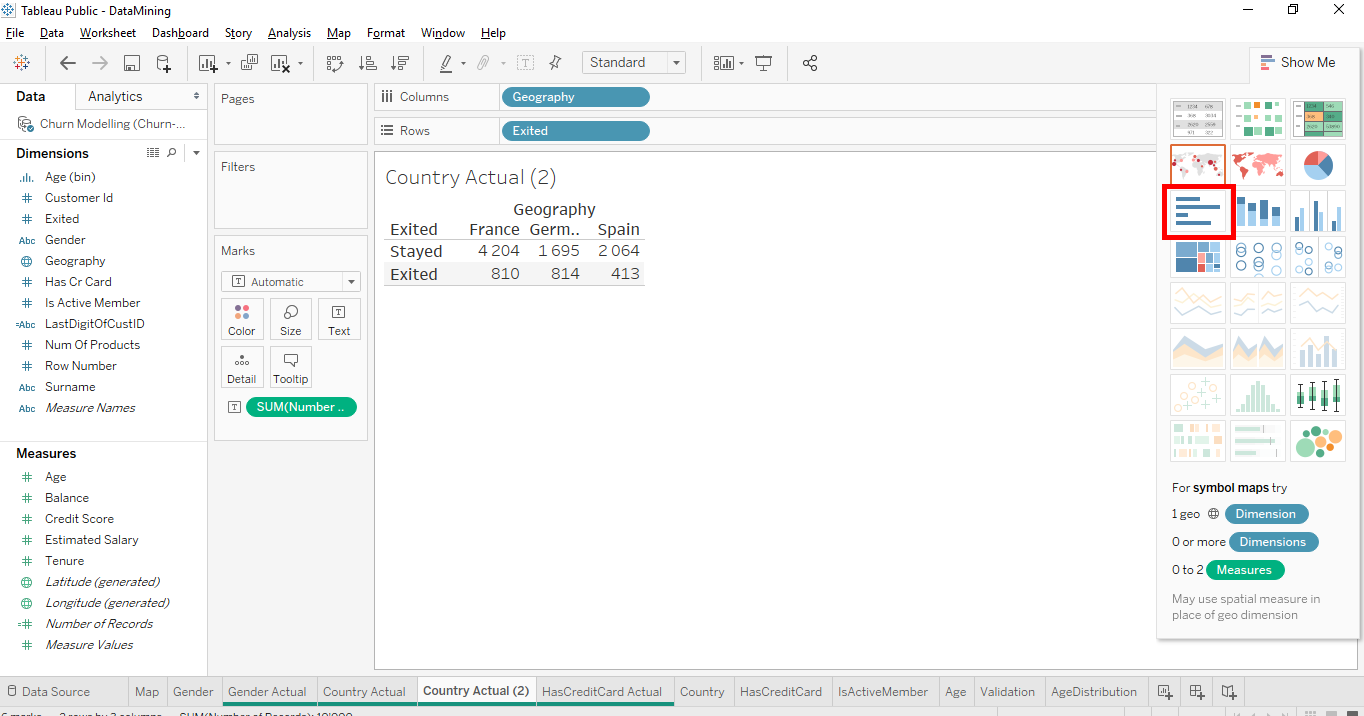Open the Color marks card
Image resolution: width=1364 pixels, height=716 pixels.
click(242, 319)
